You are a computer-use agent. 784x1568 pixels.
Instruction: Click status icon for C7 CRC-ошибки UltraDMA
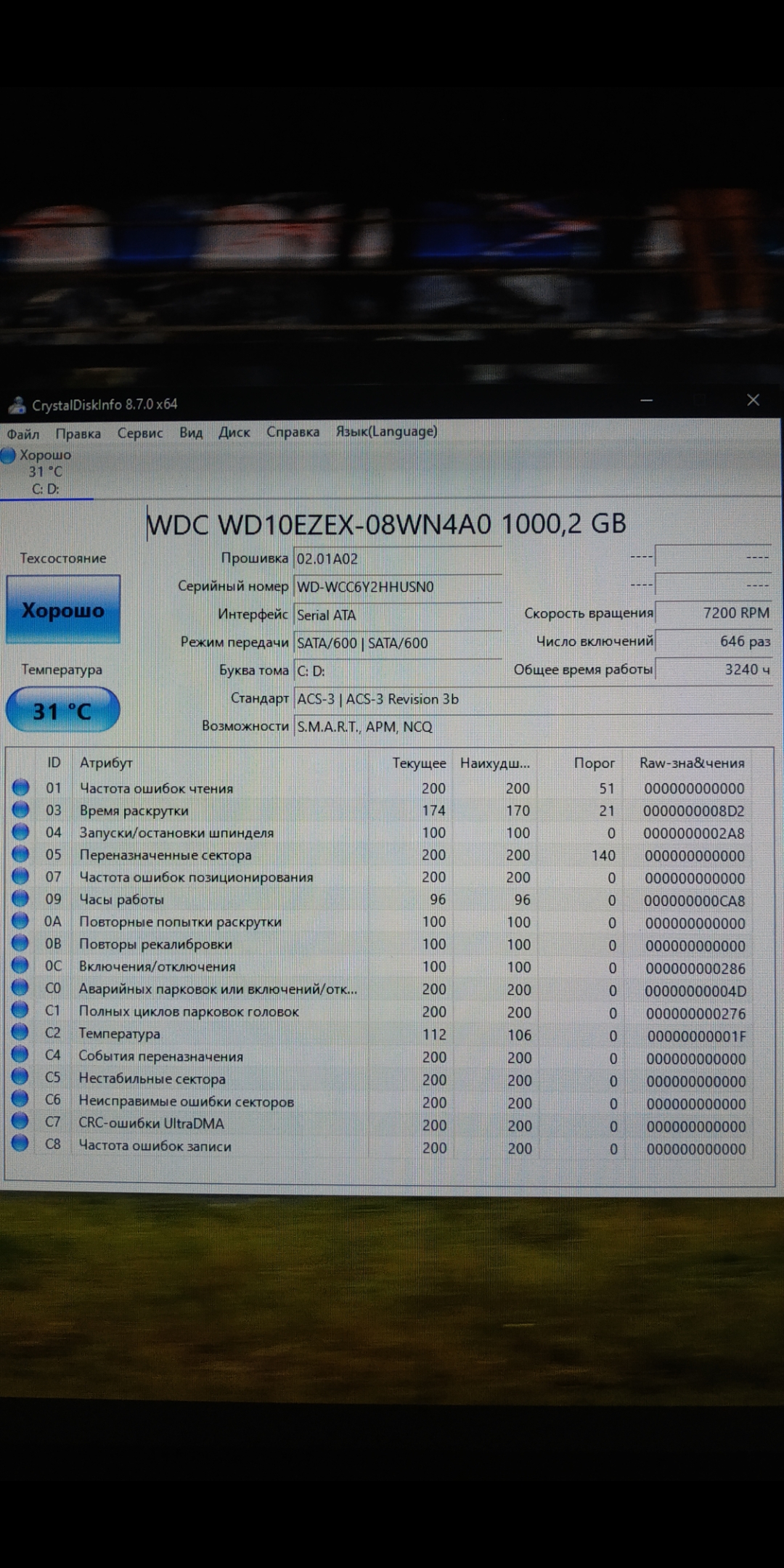point(20,1120)
